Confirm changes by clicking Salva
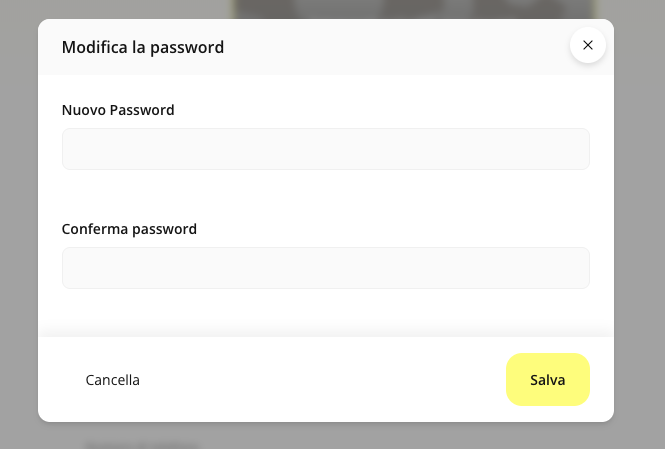The width and height of the screenshot is (665, 449). 548,380
